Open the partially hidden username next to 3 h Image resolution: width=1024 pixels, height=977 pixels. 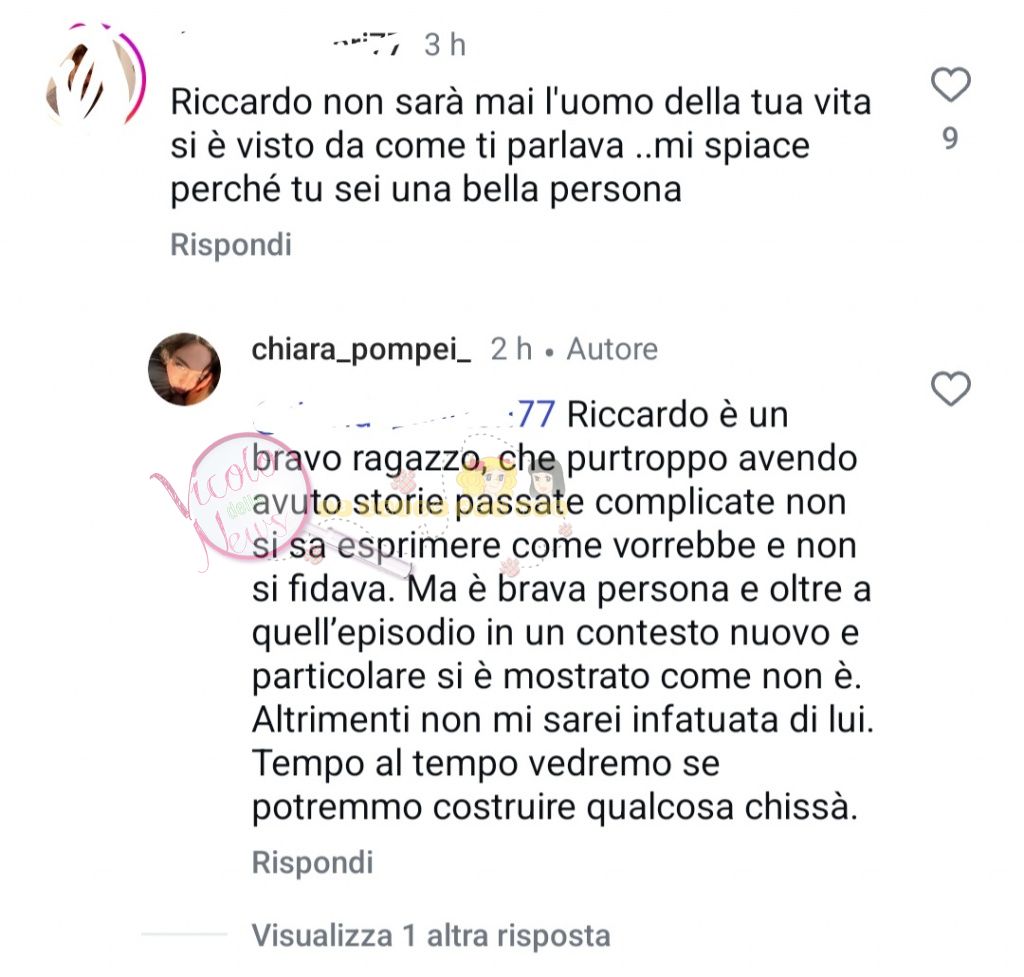click(366, 44)
